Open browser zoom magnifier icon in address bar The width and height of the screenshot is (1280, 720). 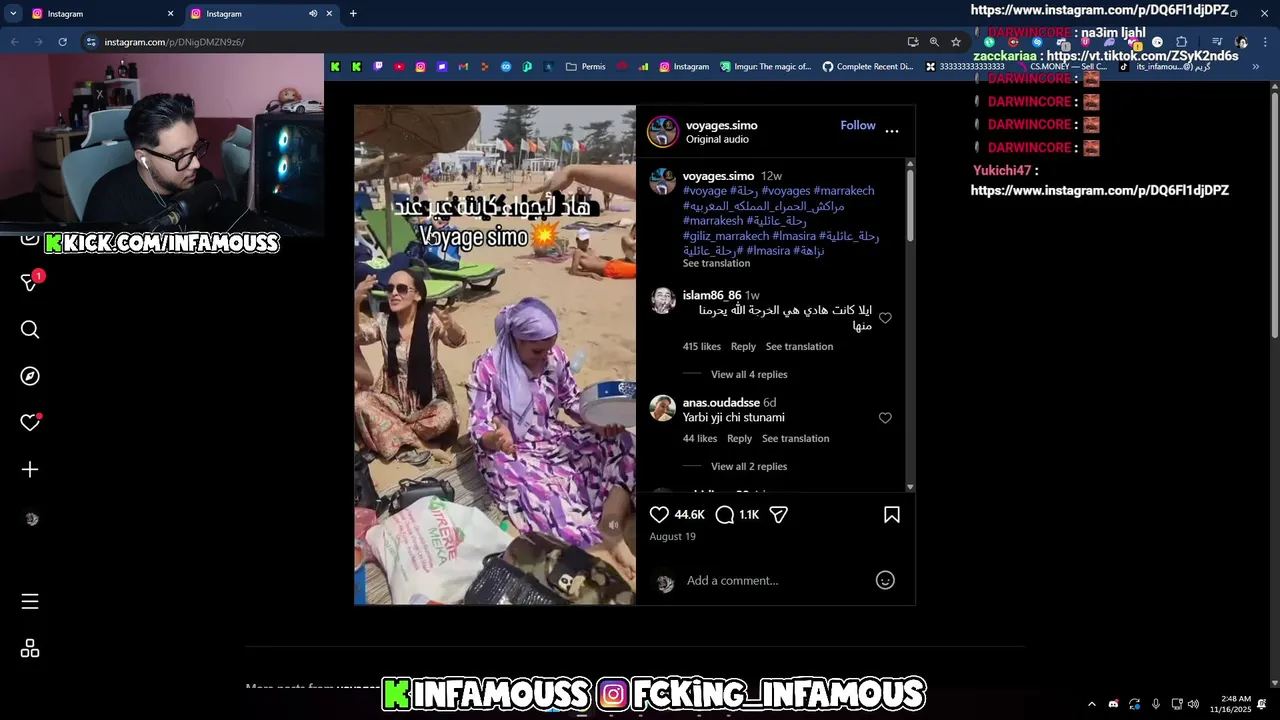(934, 42)
